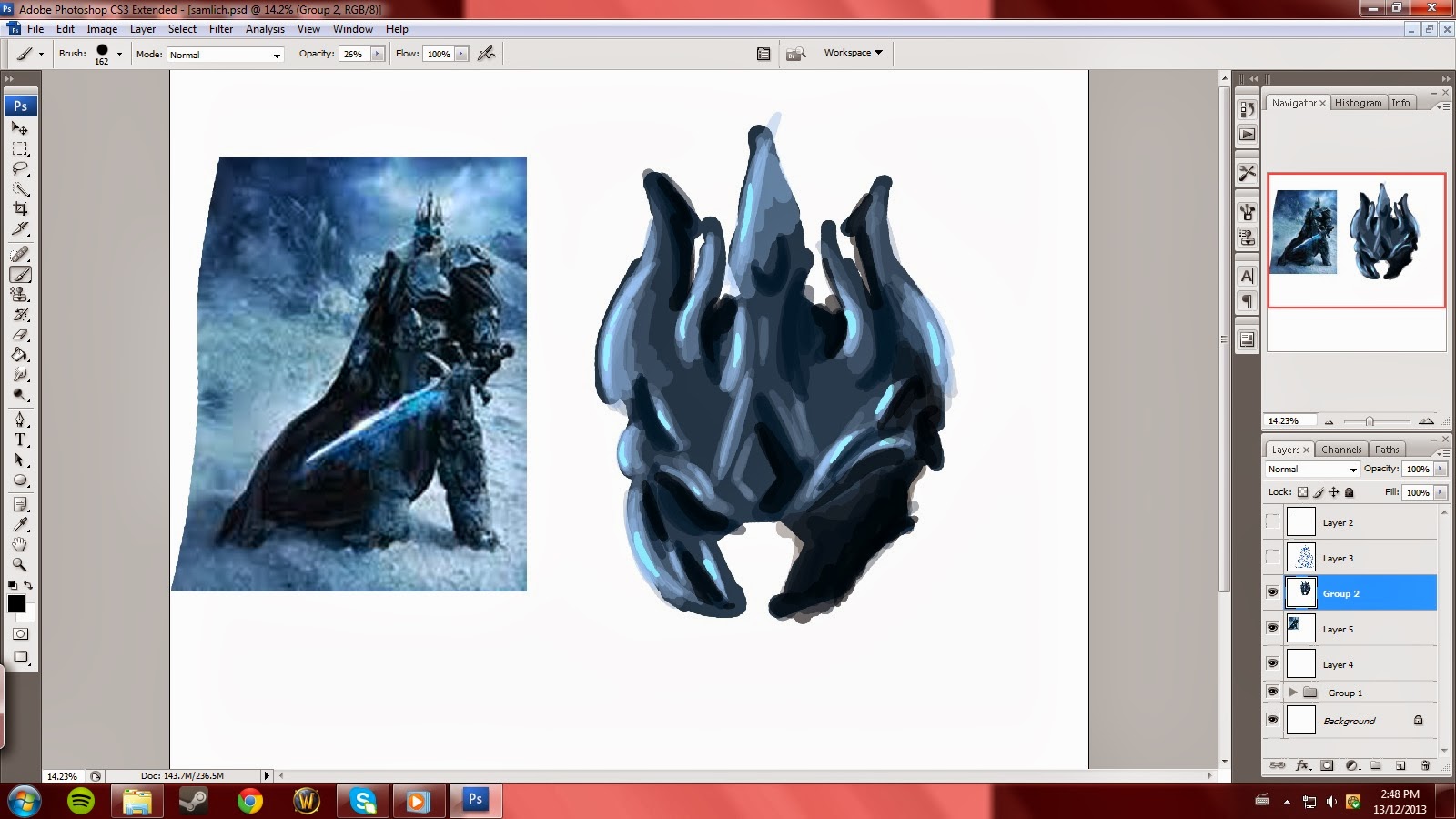The height and width of the screenshot is (819, 1456).
Task: Show Layer 3 visibility
Action: (x=1272, y=558)
